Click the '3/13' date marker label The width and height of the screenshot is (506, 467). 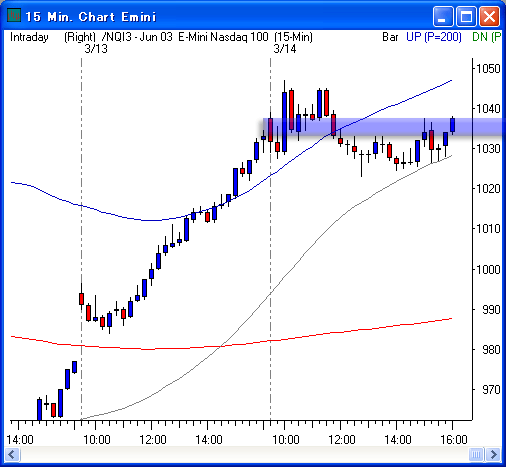[x=96, y=49]
